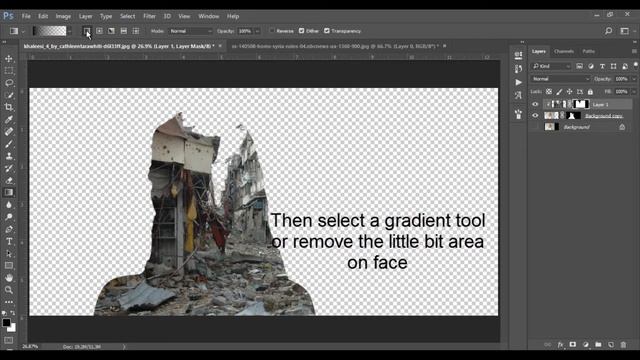
Task: Choose Angle Gradient style in options bar
Action: coord(111,31)
